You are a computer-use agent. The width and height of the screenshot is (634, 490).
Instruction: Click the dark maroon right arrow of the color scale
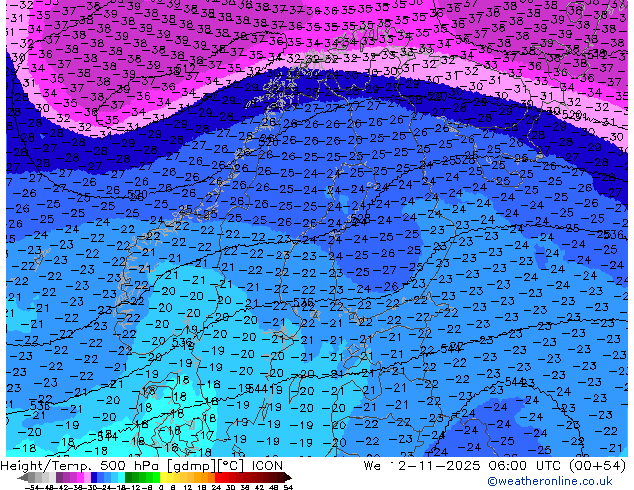point(287,478)
